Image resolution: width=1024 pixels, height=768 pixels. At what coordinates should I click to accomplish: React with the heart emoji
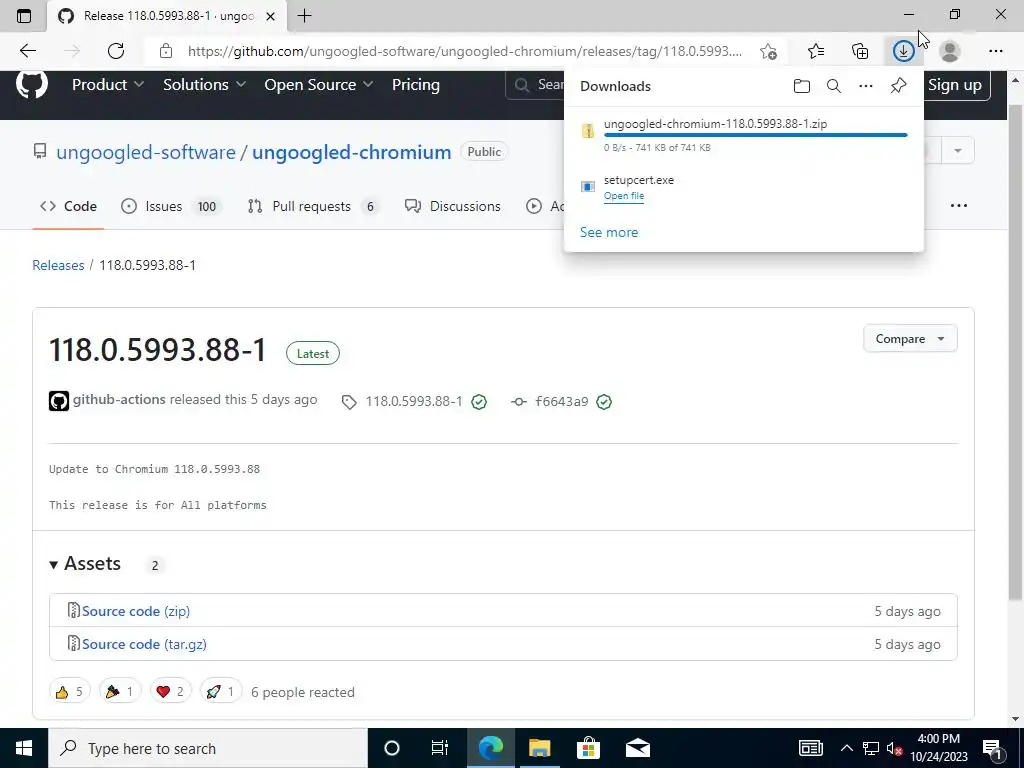(170, 692)
